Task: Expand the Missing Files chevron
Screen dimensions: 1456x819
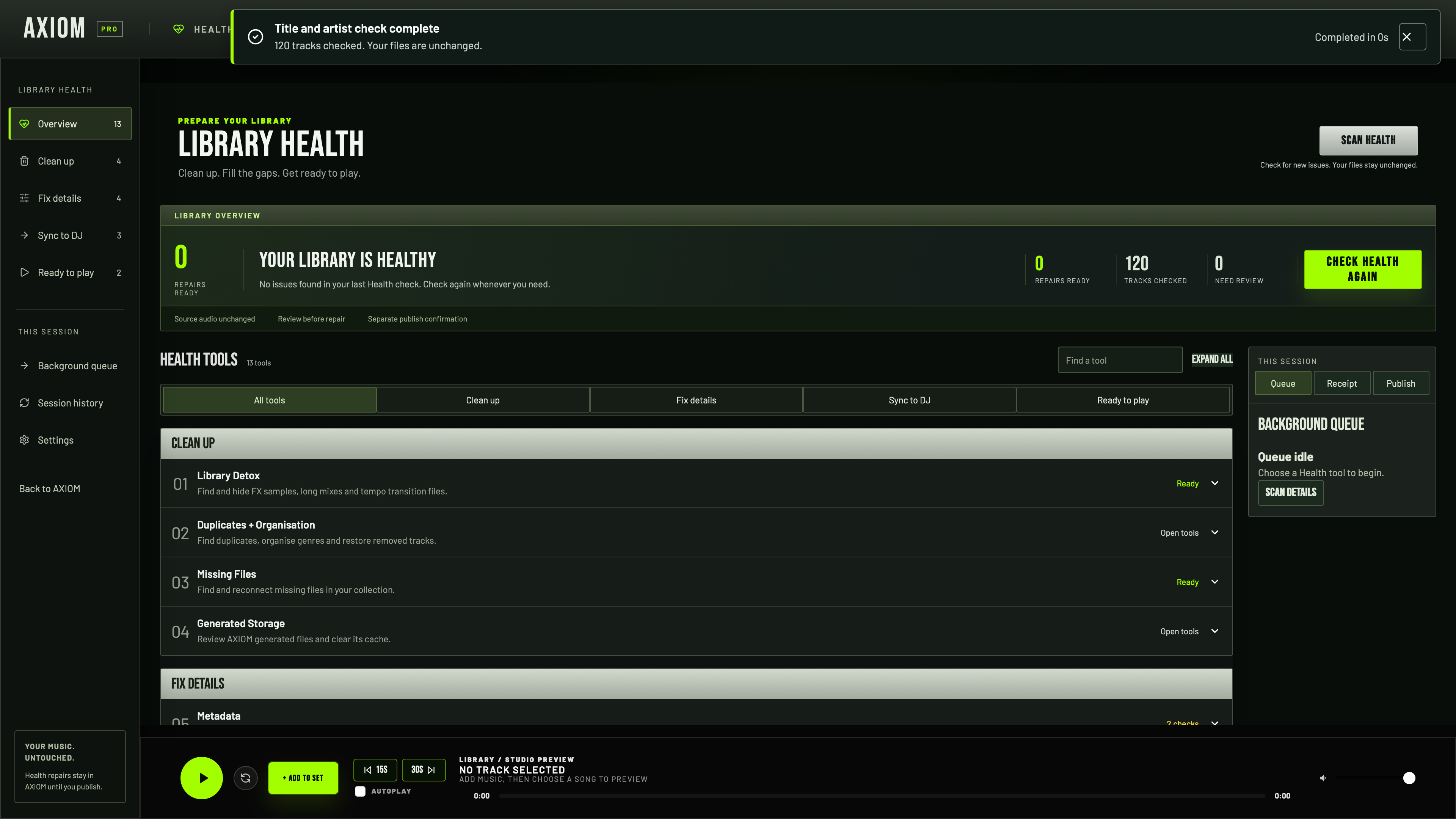Action: pyautogui.click(x=1214, y=582)
